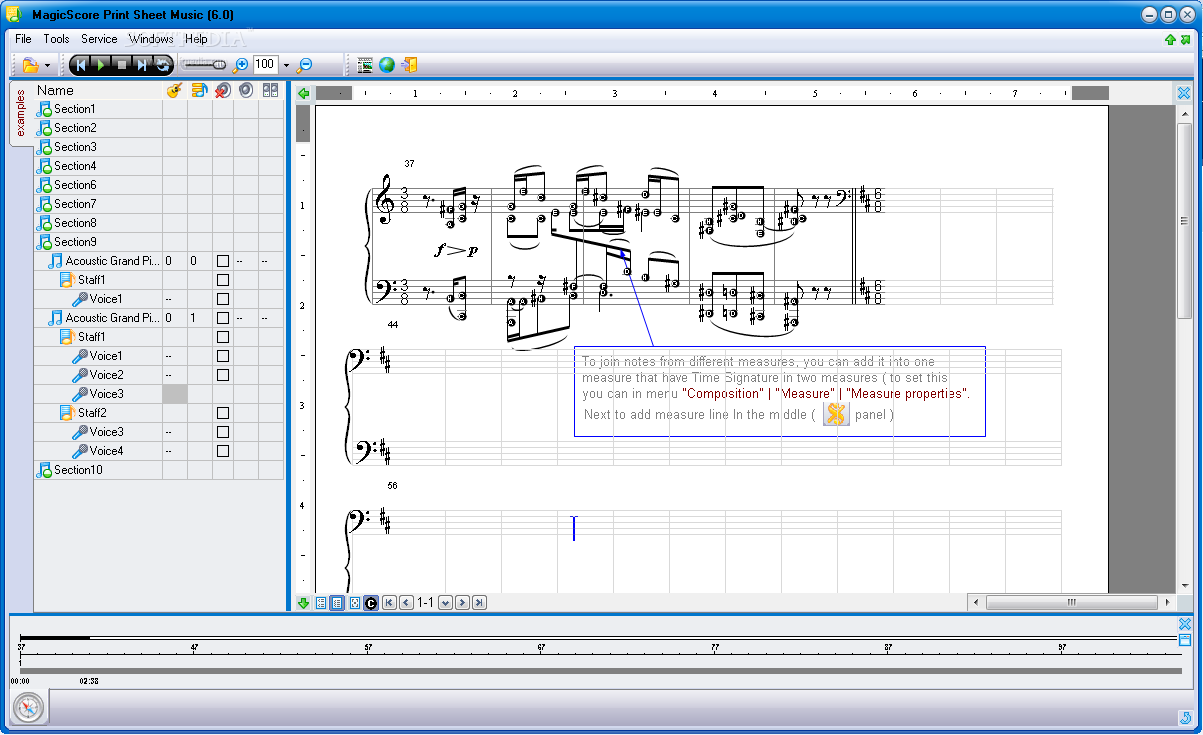Select Section1 in the tree

(x=75, y=109)
